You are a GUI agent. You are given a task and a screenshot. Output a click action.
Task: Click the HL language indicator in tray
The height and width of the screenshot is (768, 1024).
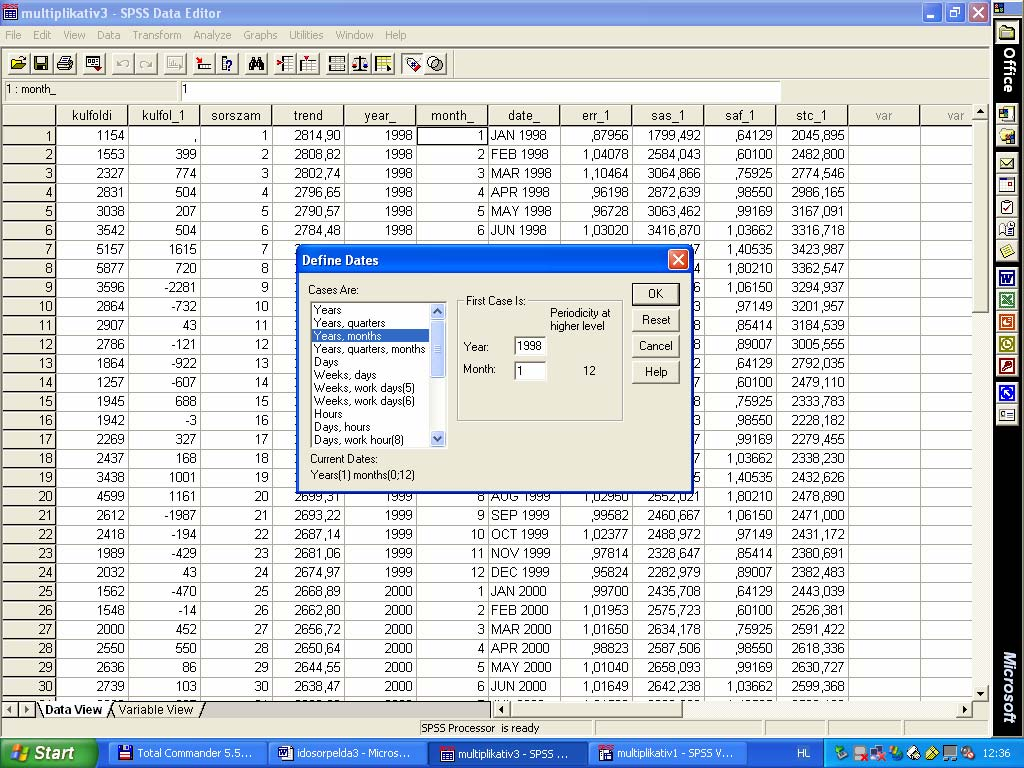803,753
